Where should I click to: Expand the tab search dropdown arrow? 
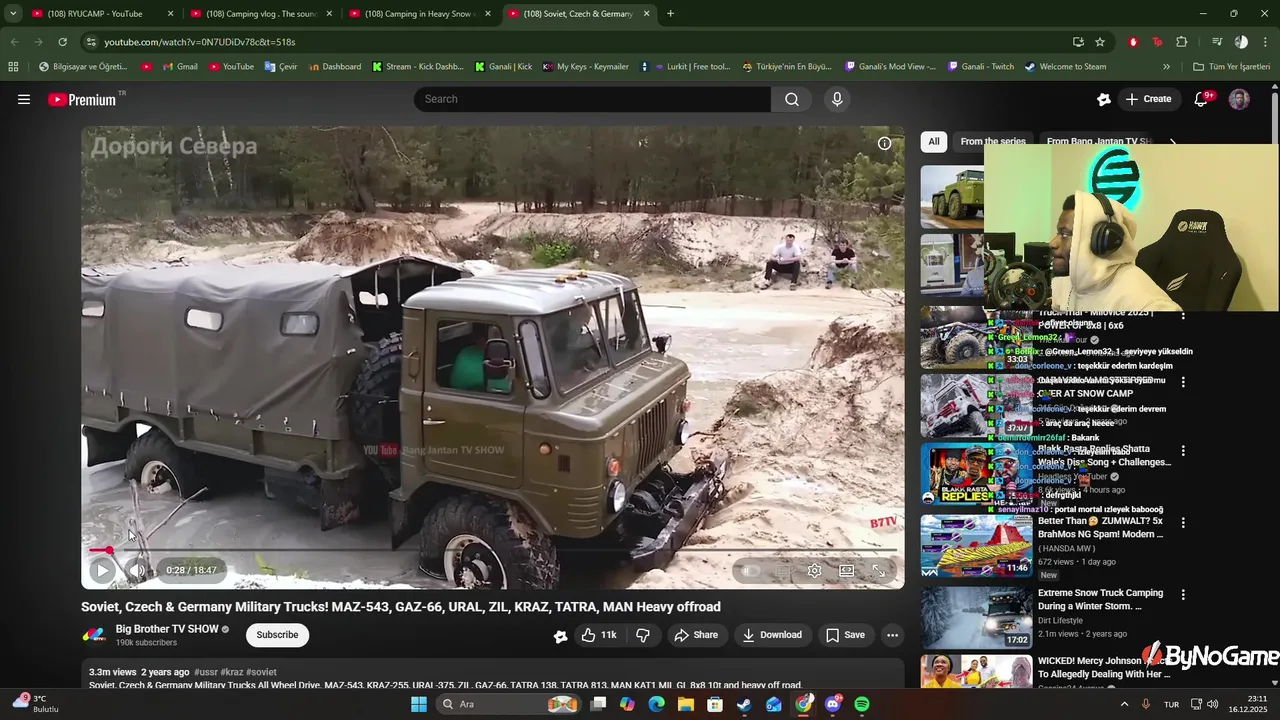coord(13,14)
